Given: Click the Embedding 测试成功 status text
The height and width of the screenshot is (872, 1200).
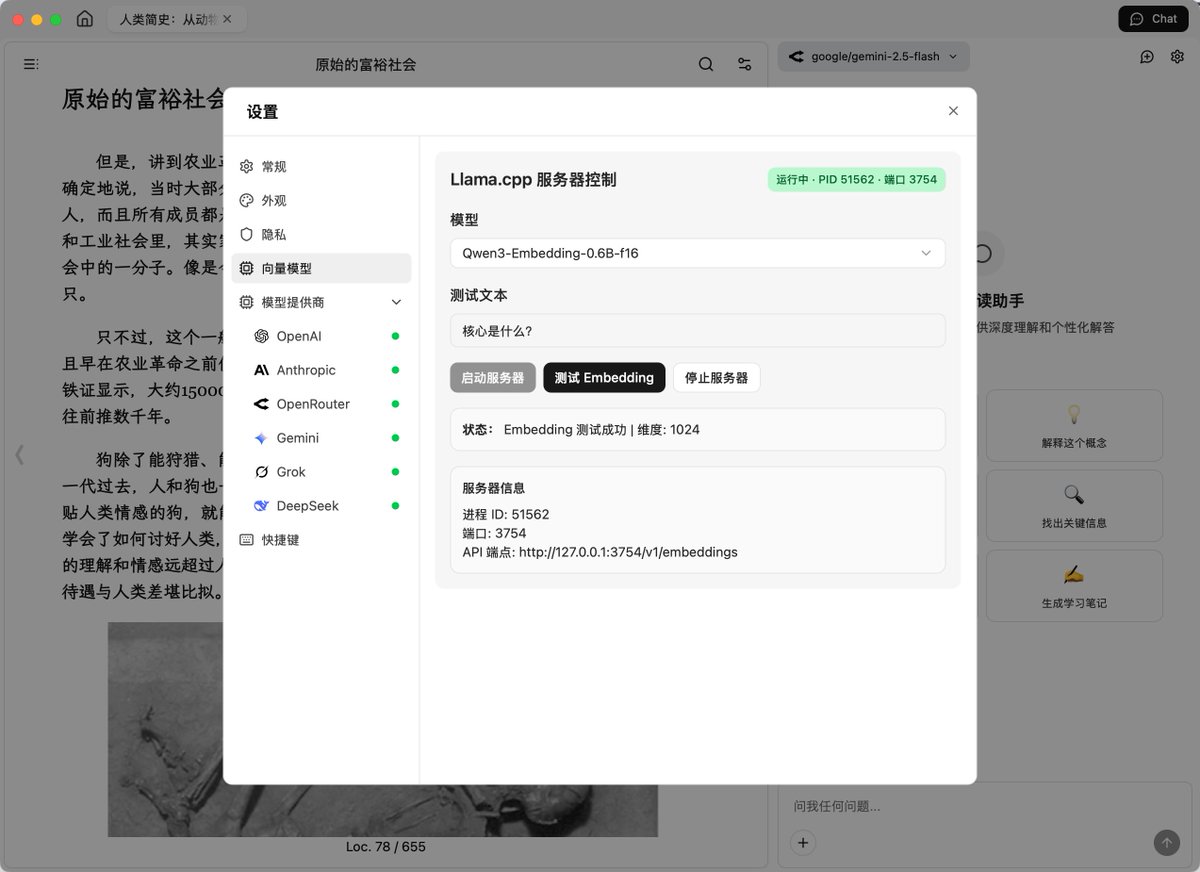Looking at the screenshot, I should pos(602,430).
